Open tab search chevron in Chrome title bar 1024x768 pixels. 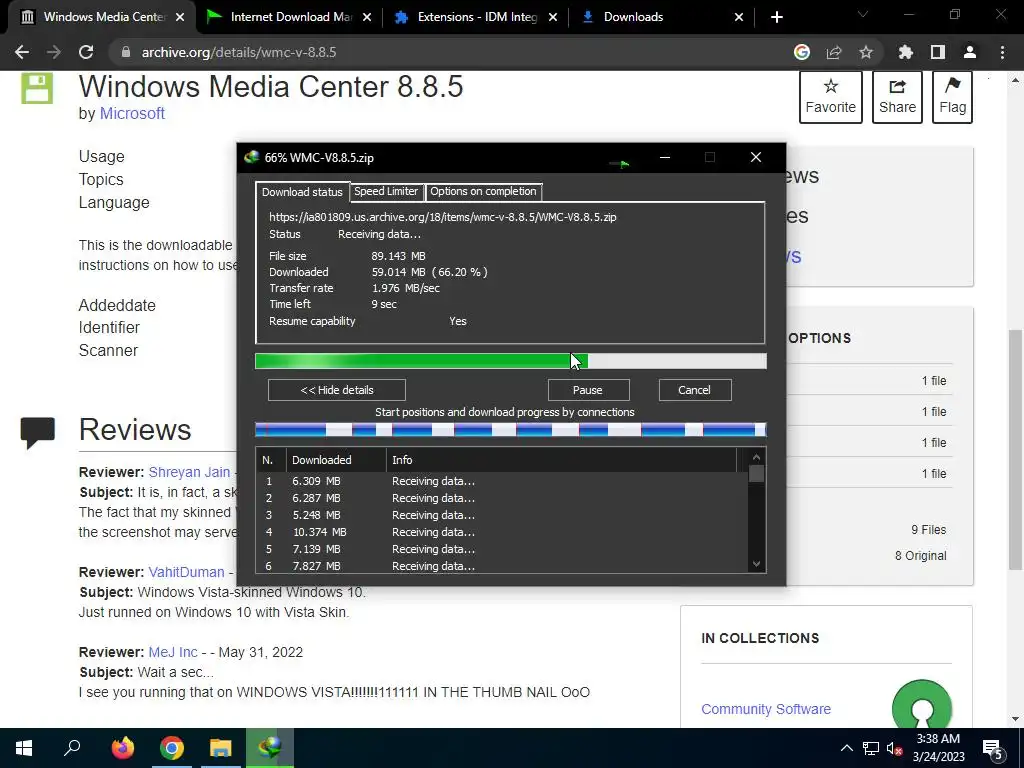[863, 14]
